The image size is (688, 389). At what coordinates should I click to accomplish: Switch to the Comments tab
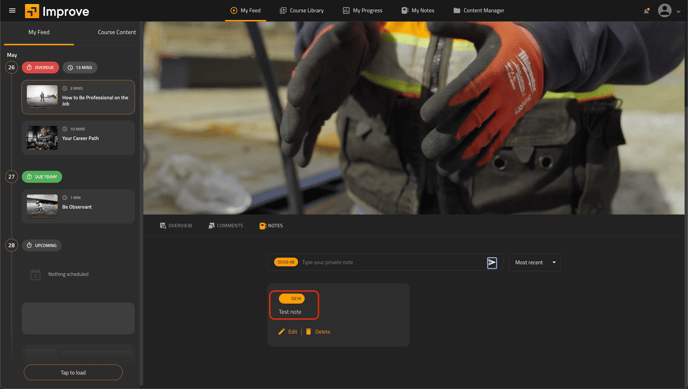(226, 225)
